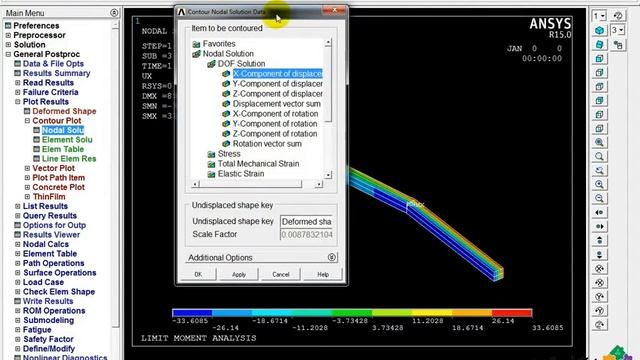Activate the Box Zoom magnifier icon
The image size is (640, 360).
(x=599, y=156)
